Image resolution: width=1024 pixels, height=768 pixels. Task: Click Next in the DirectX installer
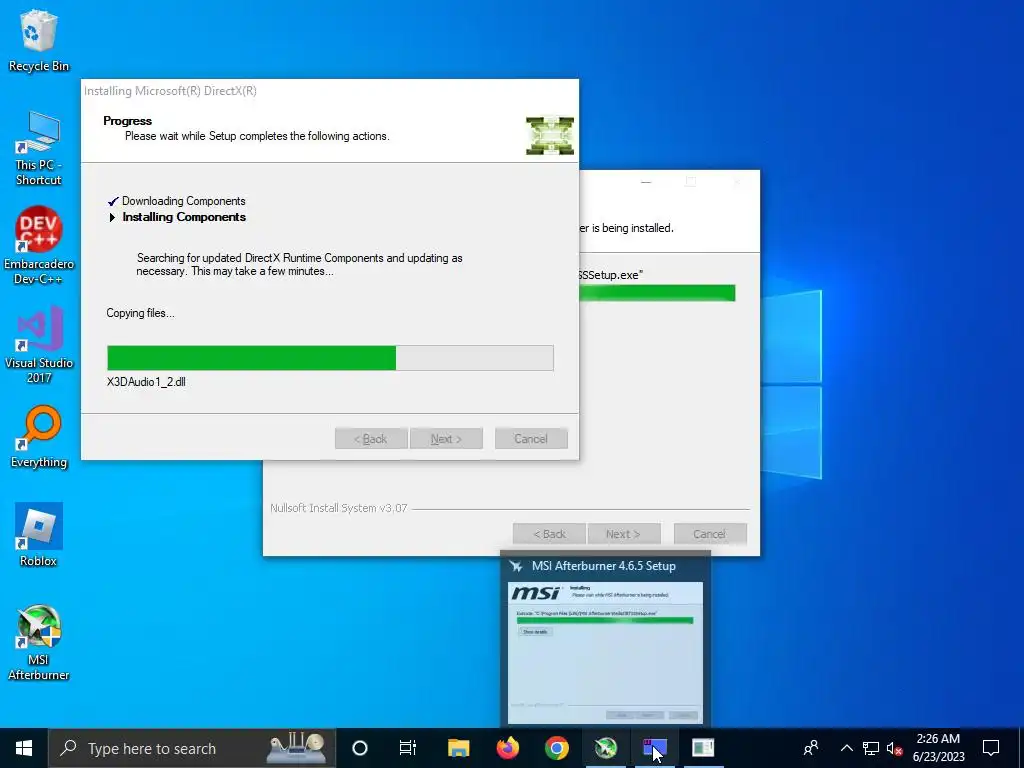pyautogui.click(x=446, y=439)
